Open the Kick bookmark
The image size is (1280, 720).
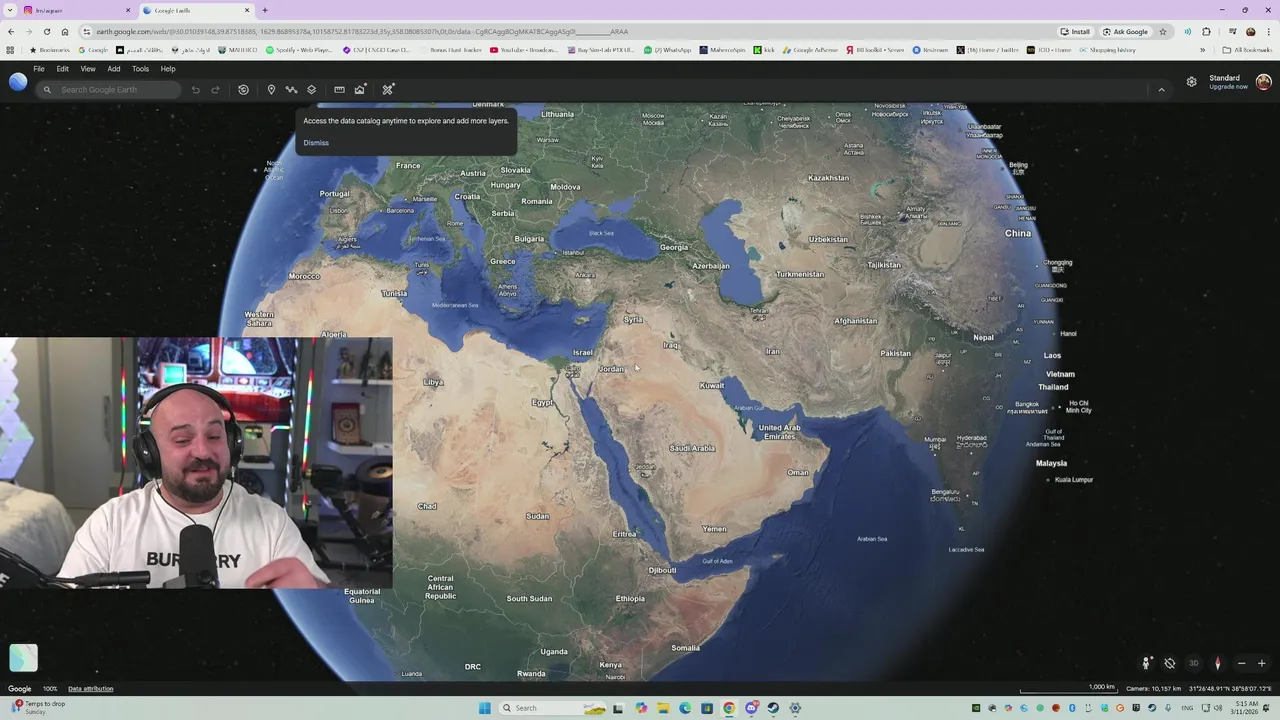pos(765,50)
